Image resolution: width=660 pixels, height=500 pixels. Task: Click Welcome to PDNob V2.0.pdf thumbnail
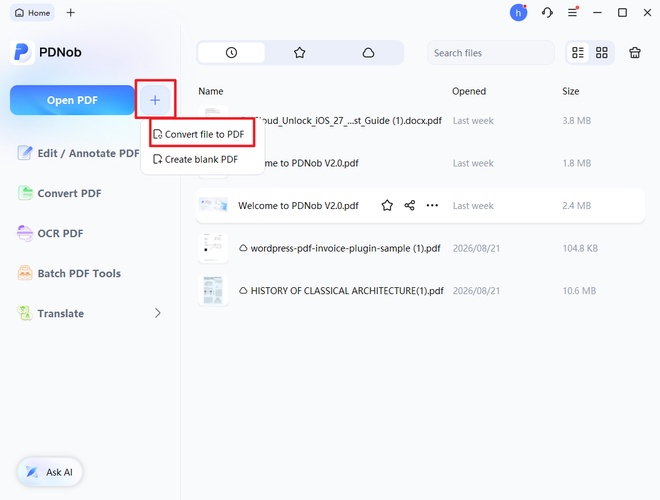(213, 205)
